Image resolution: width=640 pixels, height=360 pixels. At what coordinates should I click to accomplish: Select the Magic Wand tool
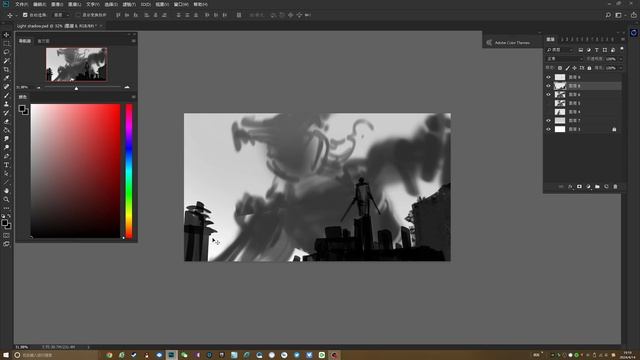(x=6, y=61)
